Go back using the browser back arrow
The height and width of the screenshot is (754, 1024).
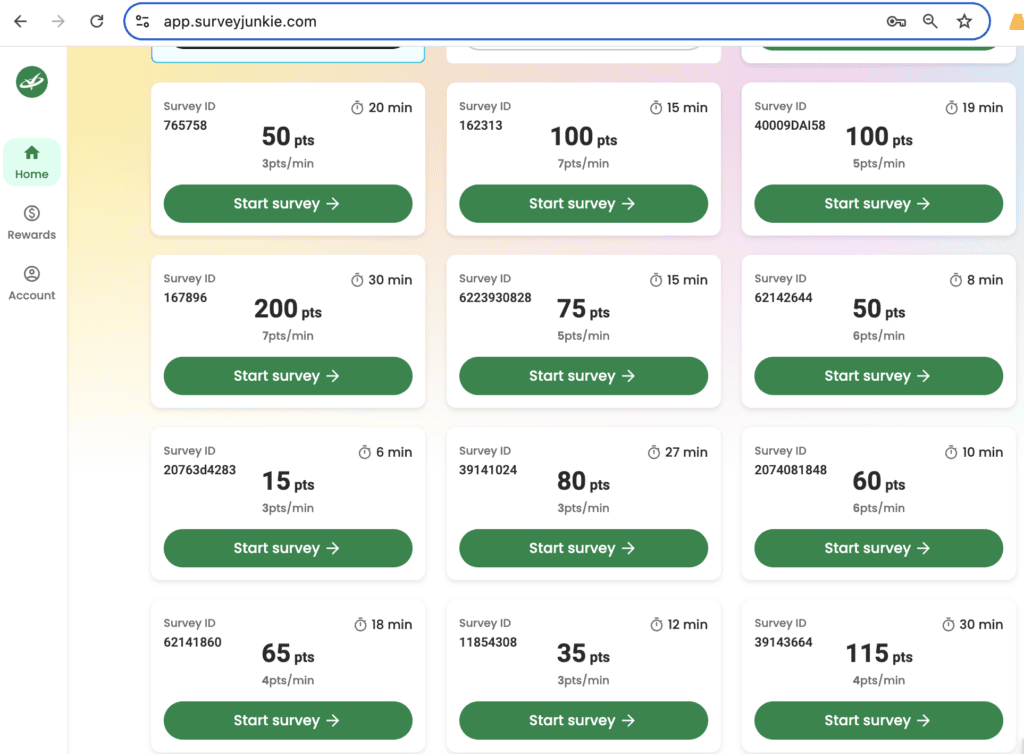click(20, 19)
